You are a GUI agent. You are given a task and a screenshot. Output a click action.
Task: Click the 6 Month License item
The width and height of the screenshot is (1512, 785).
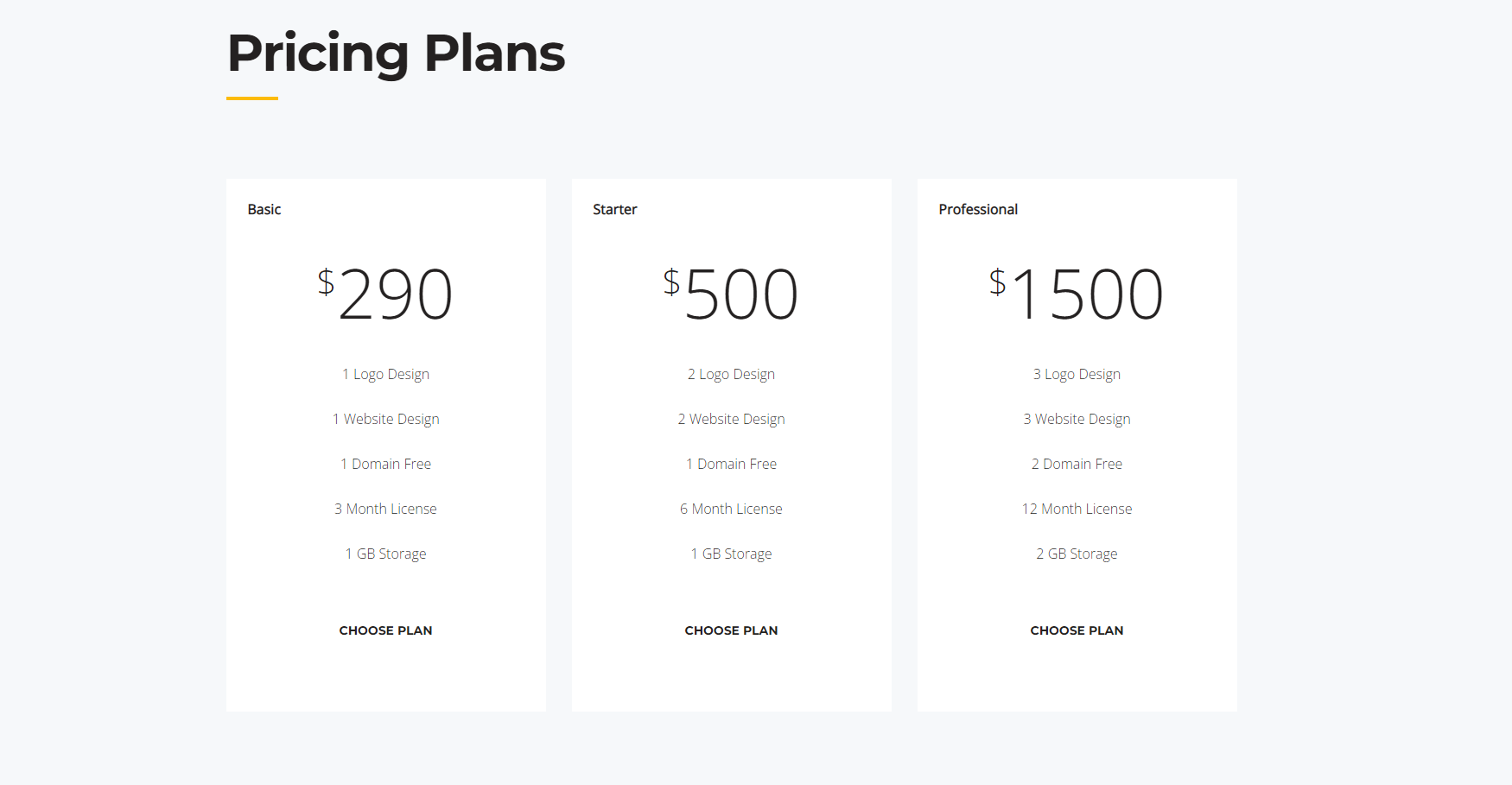click(x=731, y=509)
